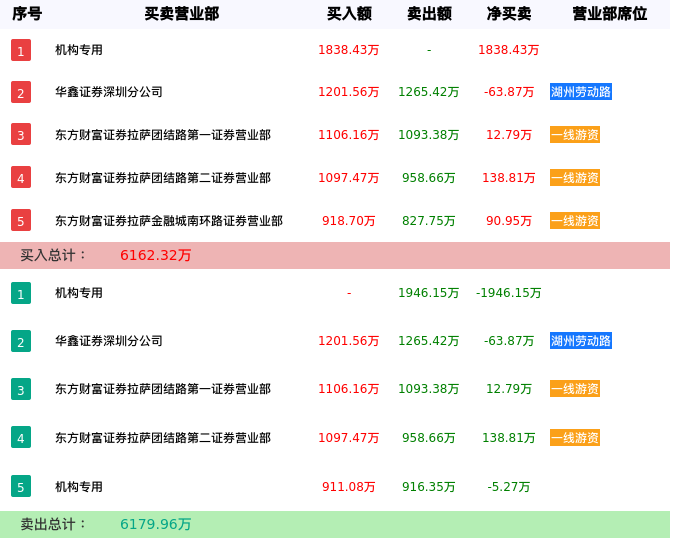
Task: Click 湖州劳动路 tag in the red-badge buy list
Action: pos(581,92)
